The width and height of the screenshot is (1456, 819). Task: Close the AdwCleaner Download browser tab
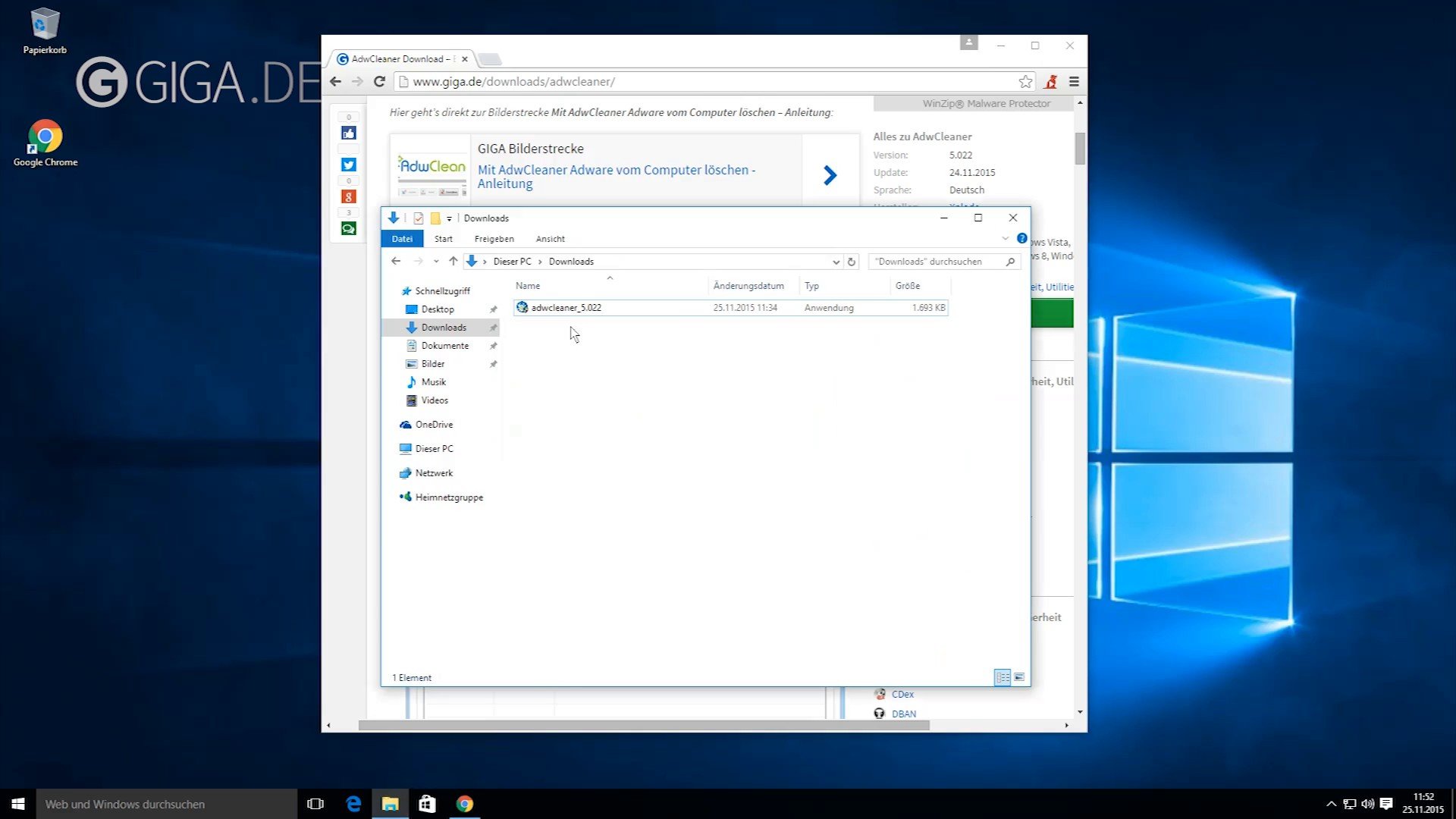point(465,59)
